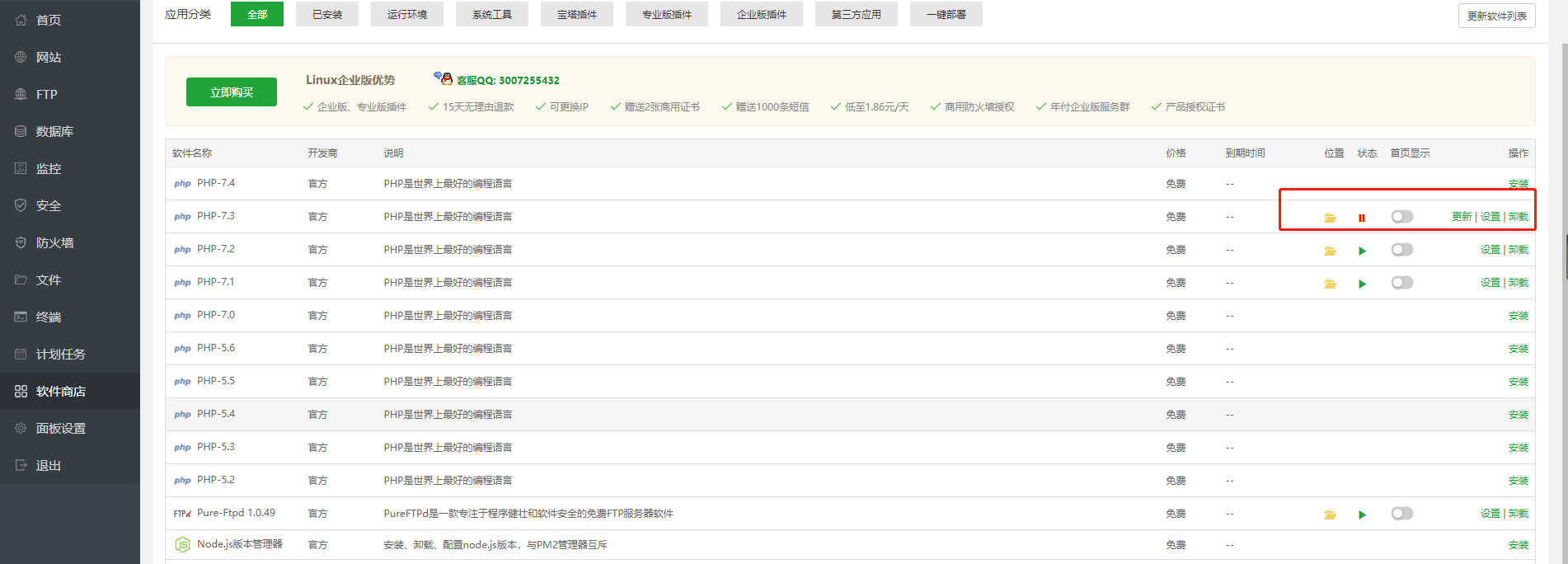The height and width of the screenshot is (564, 1568).
Task: Click 更新 link for PHP-7.3
Action: 1462,217
